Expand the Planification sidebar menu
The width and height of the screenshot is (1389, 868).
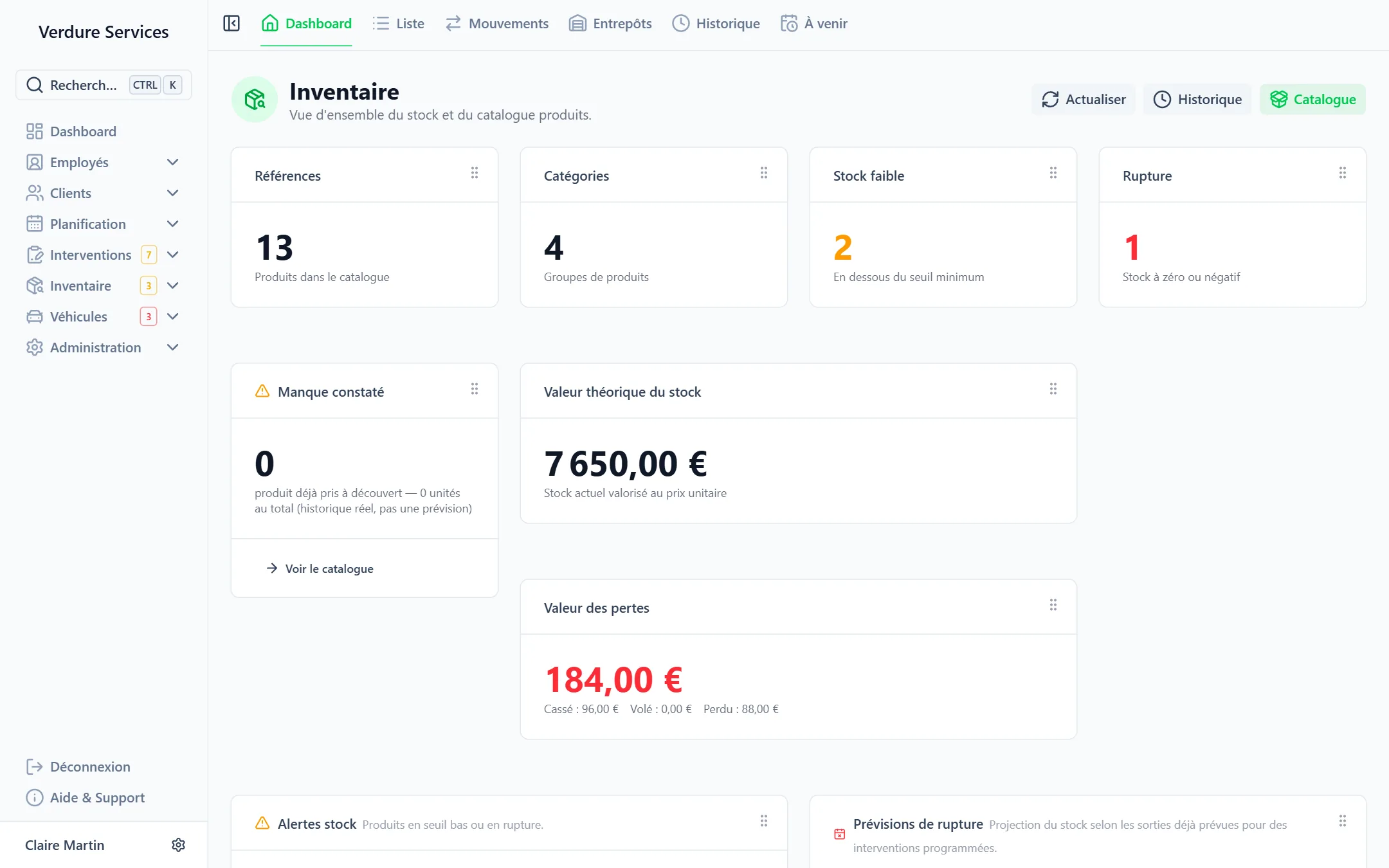tap(172, 224)
